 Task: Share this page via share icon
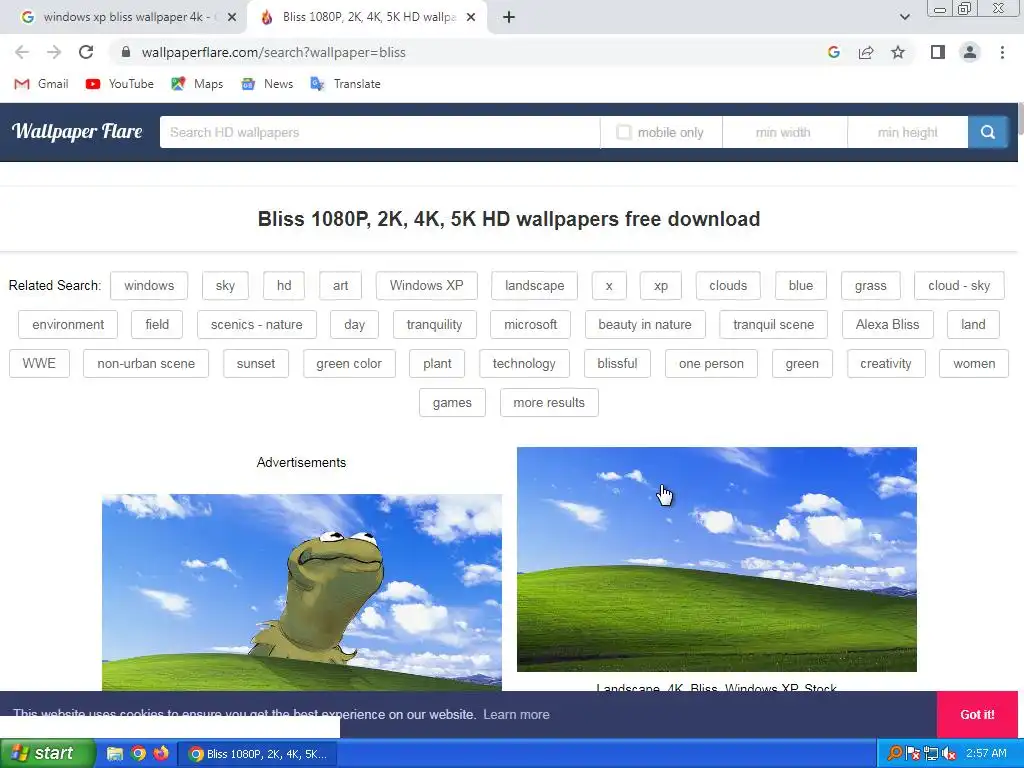point(866,52)
